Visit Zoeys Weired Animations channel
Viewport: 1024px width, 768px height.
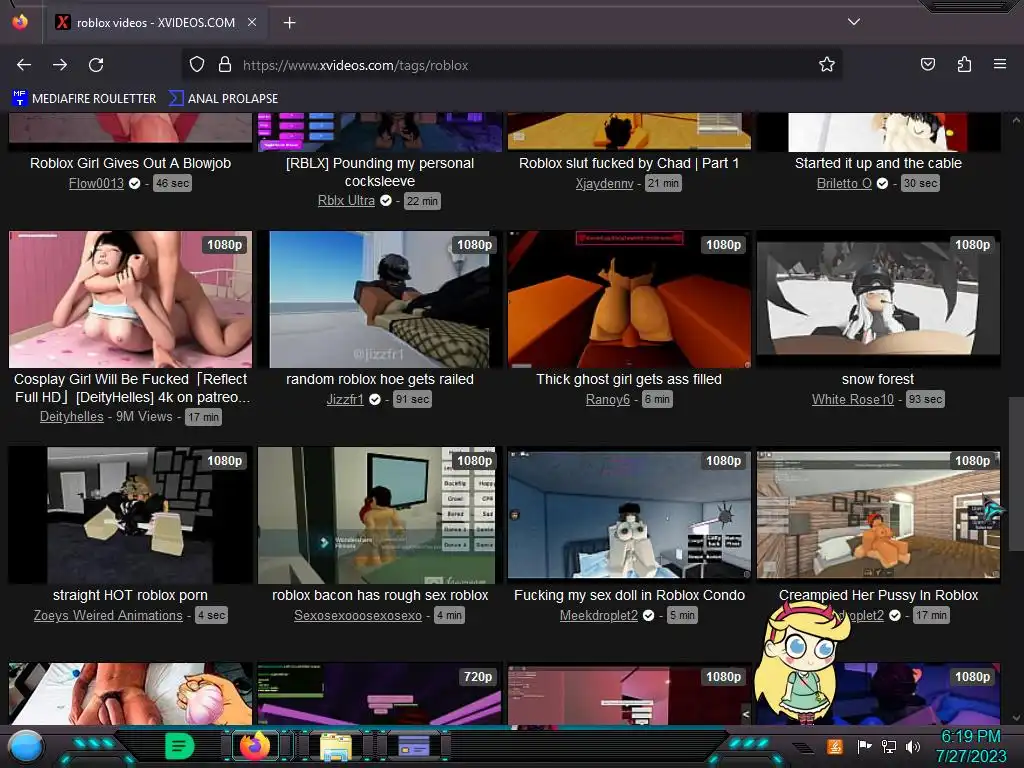[108, 616]
